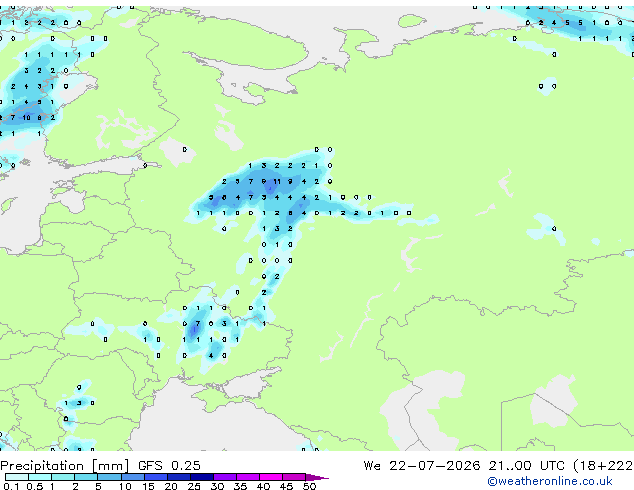634x490 pixels.
Task: Click the '11' precipitation value on the map
Action: pos(277,182)
